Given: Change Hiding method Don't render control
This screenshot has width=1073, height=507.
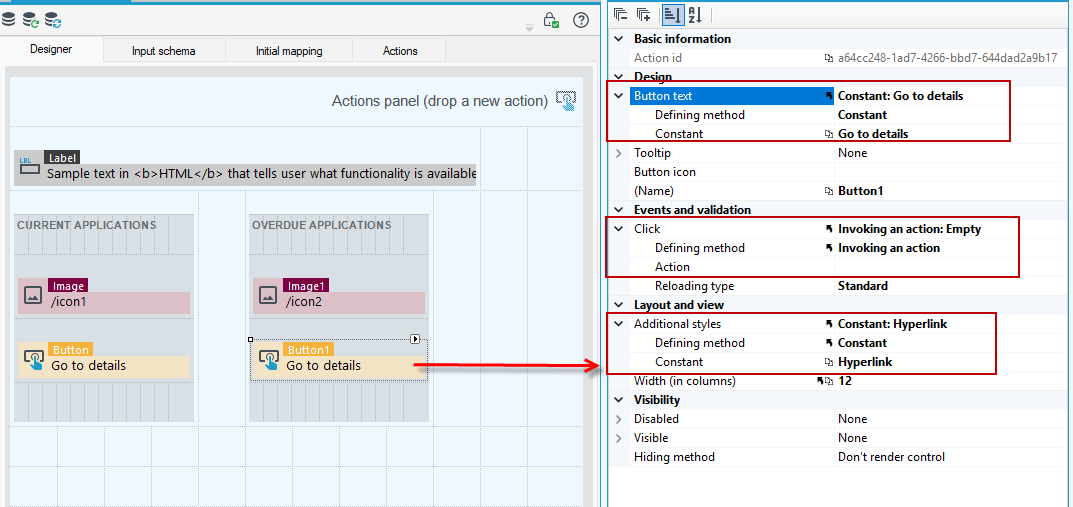Looking at the screenshot, I should 891,457.
